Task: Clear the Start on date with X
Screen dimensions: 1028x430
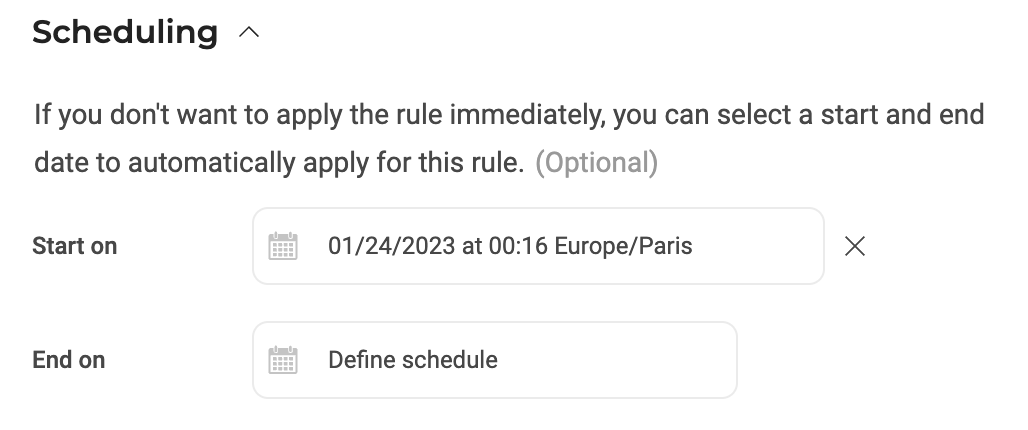Action: (x=854, y=246)
